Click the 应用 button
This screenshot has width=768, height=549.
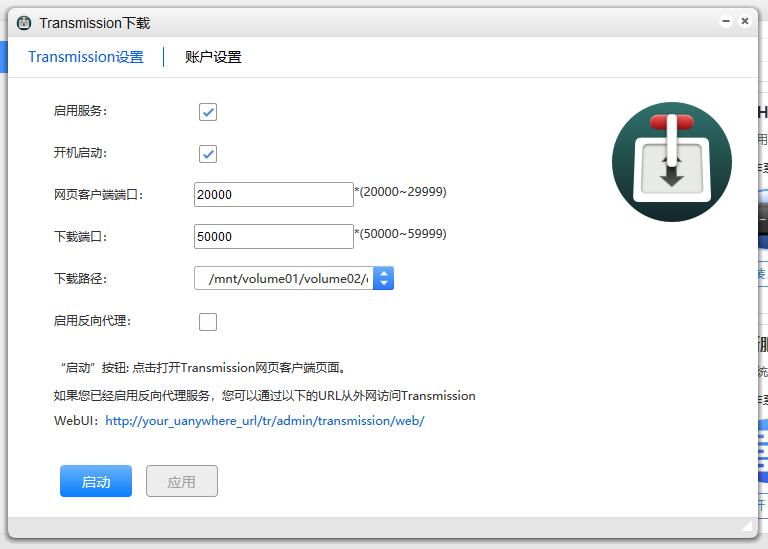pos(182,481)
